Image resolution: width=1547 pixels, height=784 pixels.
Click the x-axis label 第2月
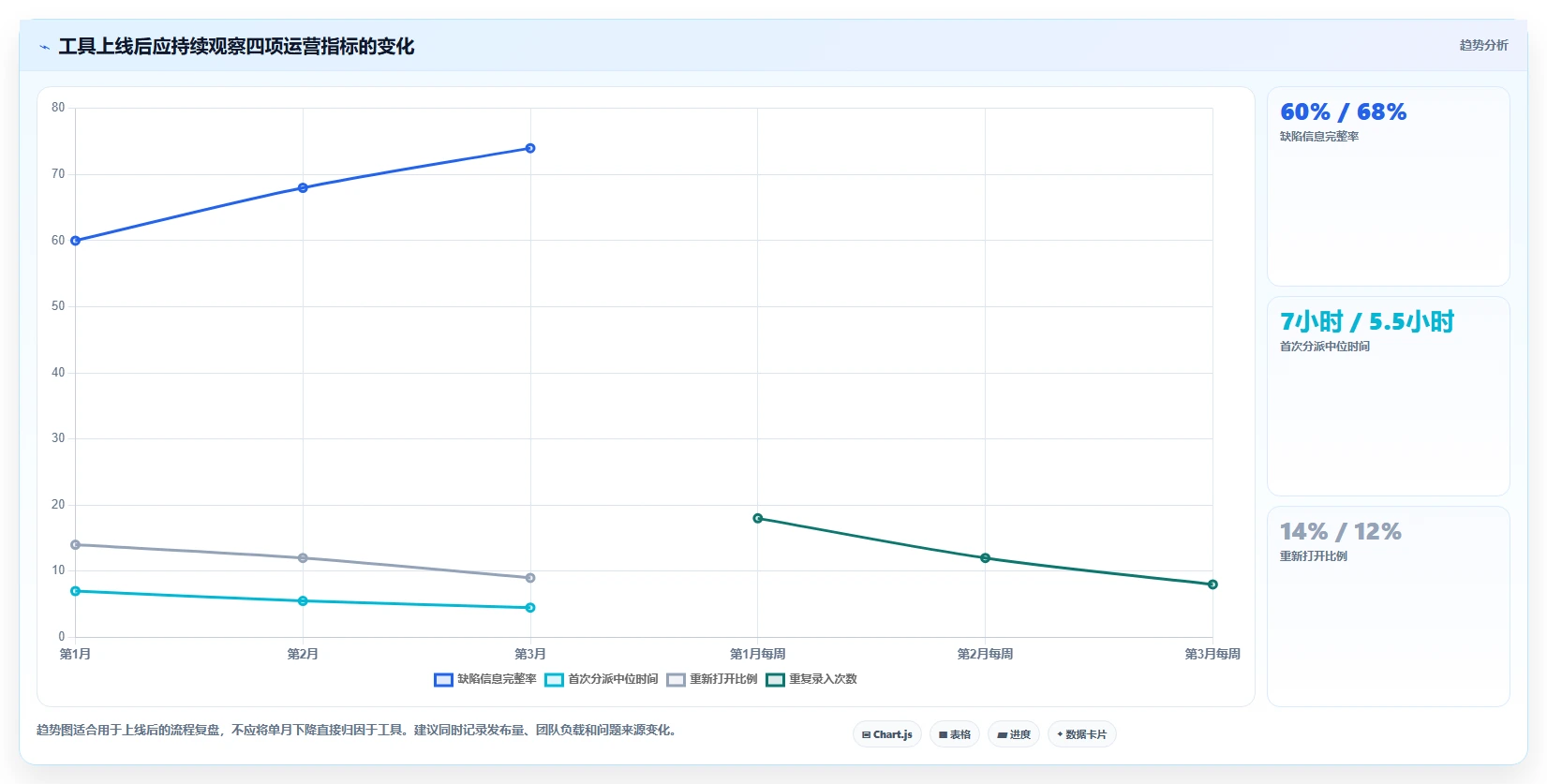303,654
